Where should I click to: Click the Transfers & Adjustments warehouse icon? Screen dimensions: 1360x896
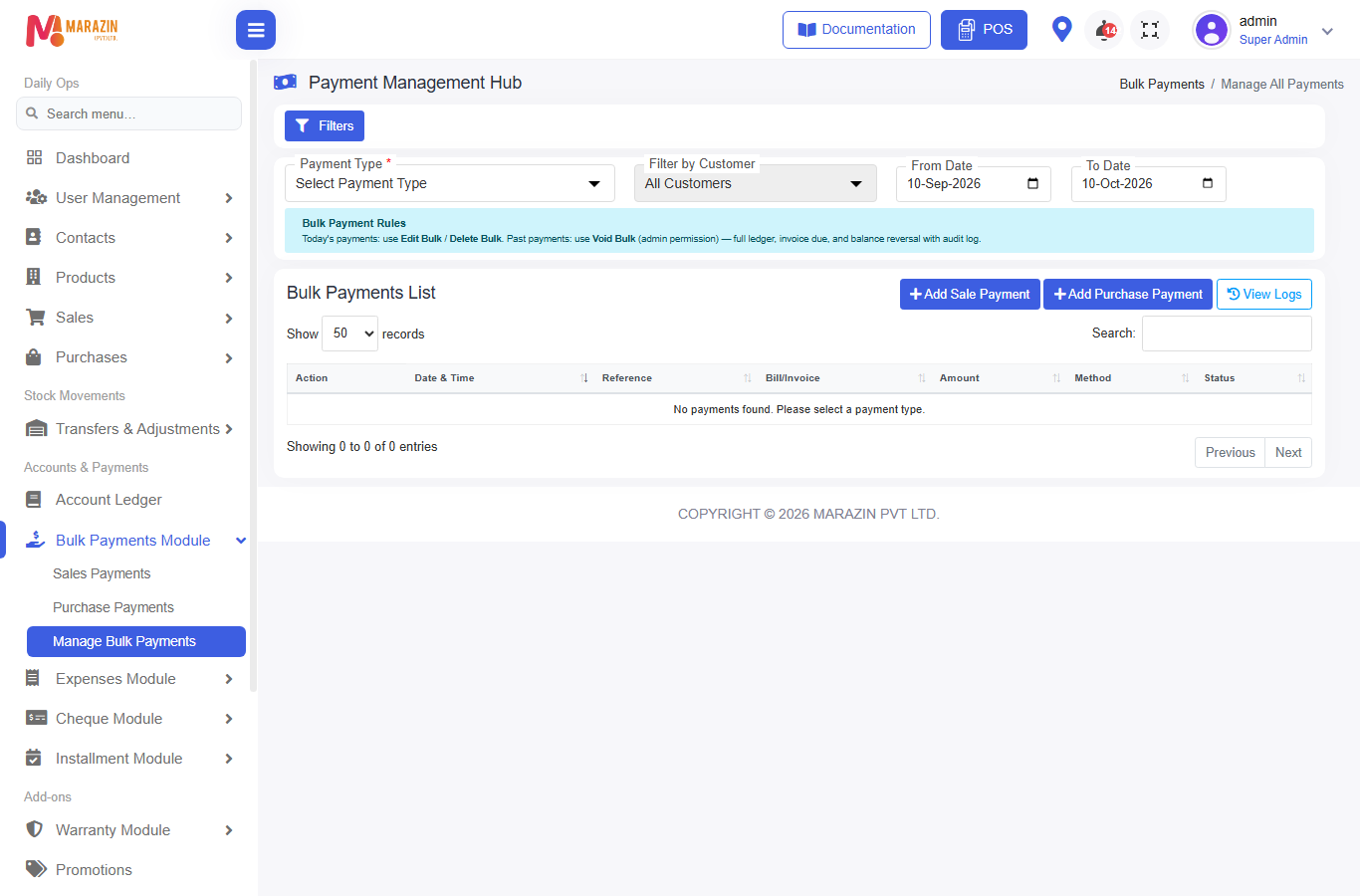[x=36, y=429]
